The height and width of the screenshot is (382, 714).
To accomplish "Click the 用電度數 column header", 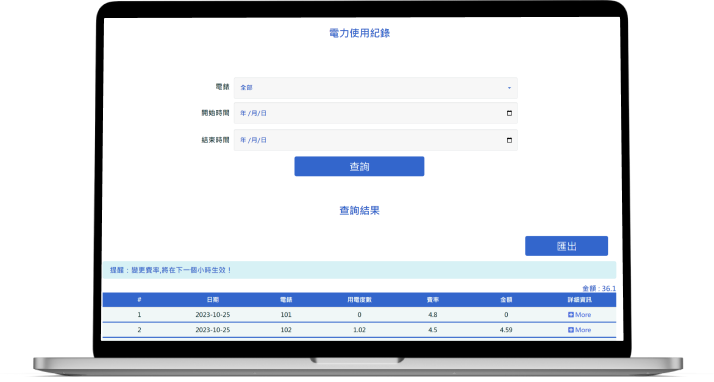I will pyautogui.click(x=359, y=300).
